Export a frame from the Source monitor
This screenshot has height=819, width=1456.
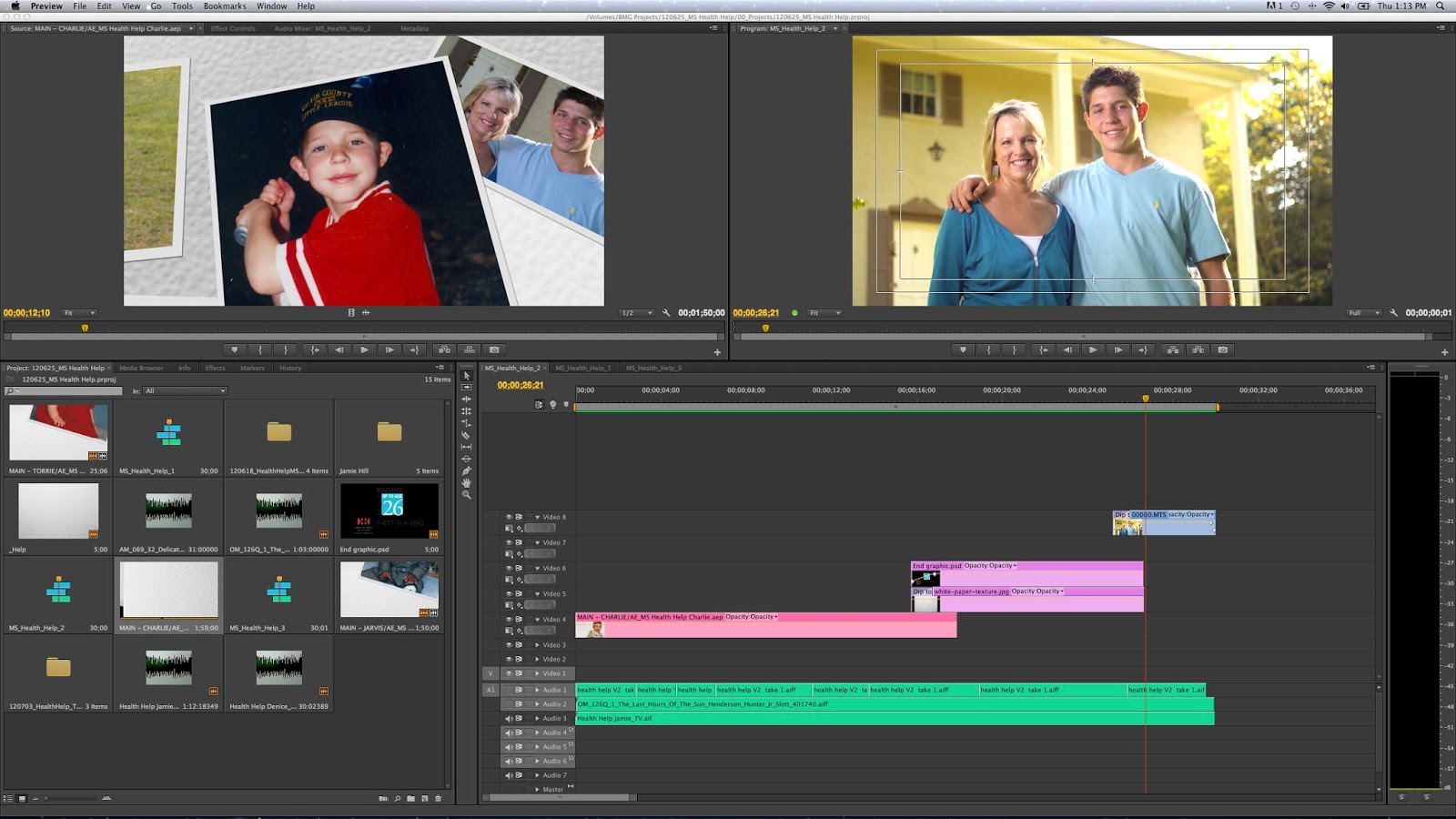pos(494,349)
